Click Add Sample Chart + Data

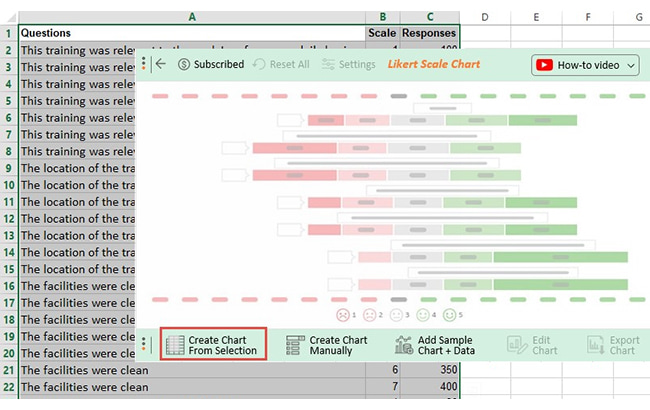(435, 345)
